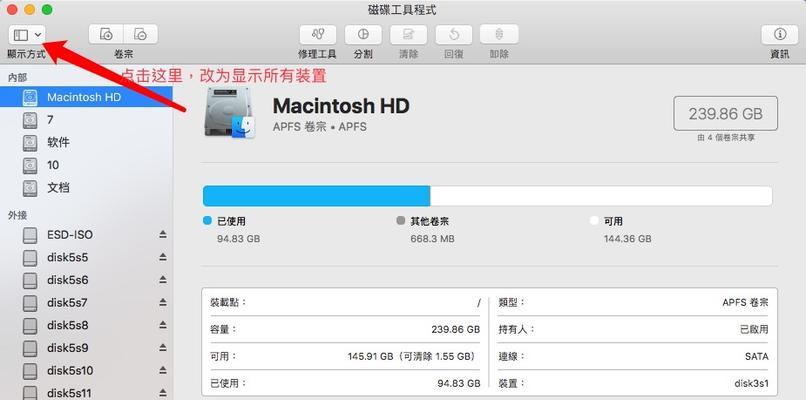Viewport: 806px width, 400px height.
Task: Click the 239.86 GB capacity box
Action: point(725,114)
